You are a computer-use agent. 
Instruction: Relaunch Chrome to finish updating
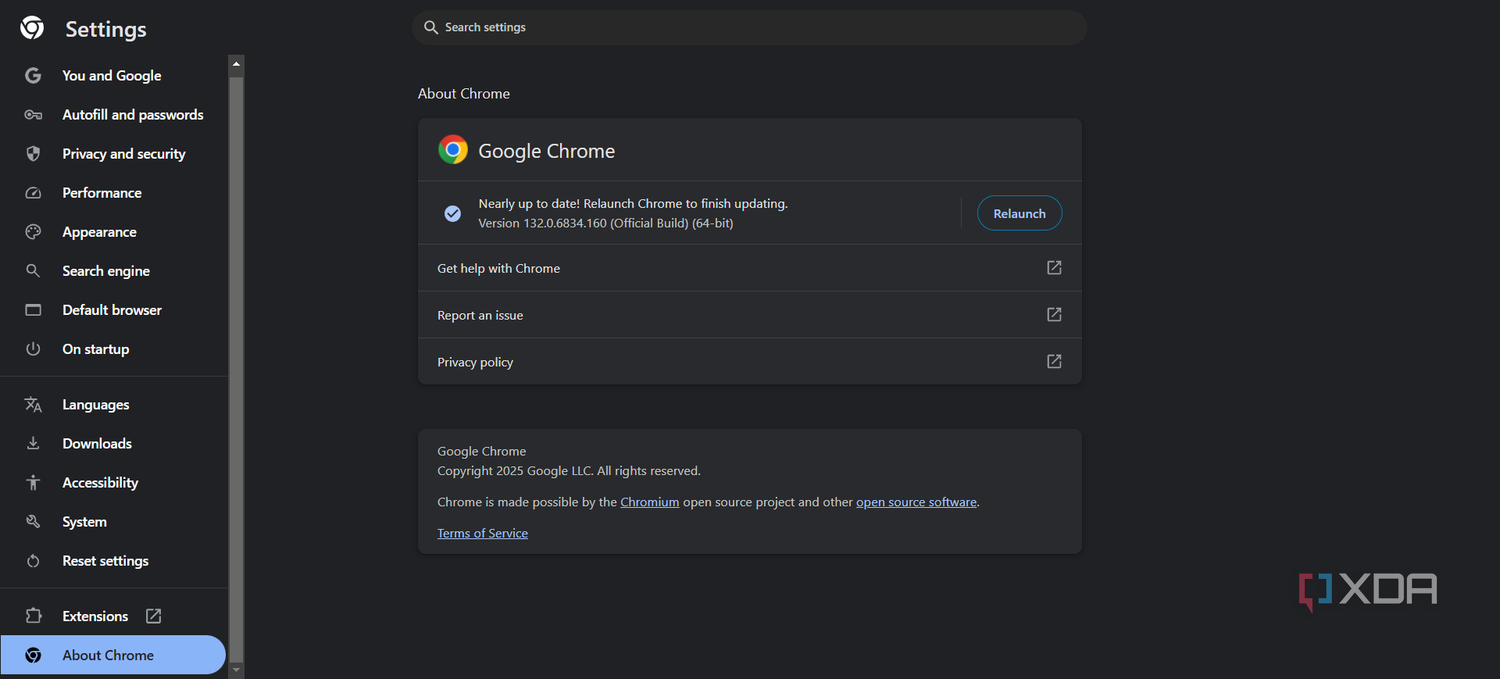click(x=1019, y=213)
